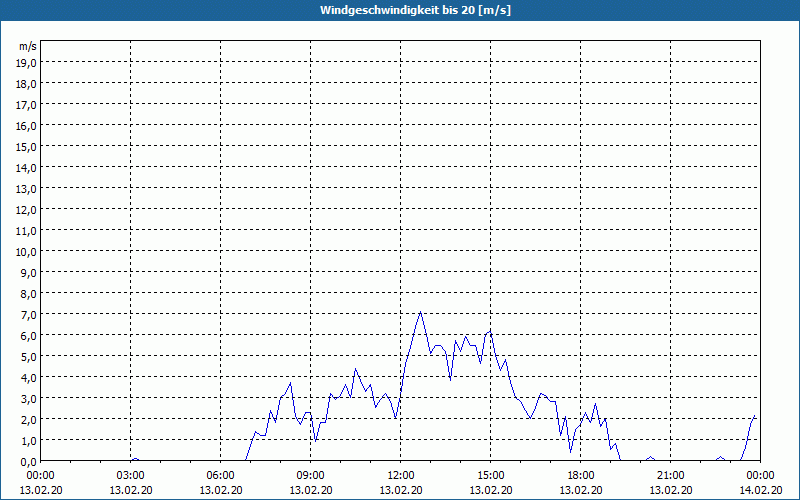The height and width of the screenshot is (500, 800).
Task: Select the "10,0" y-axis label
Action: click(27, 252)
